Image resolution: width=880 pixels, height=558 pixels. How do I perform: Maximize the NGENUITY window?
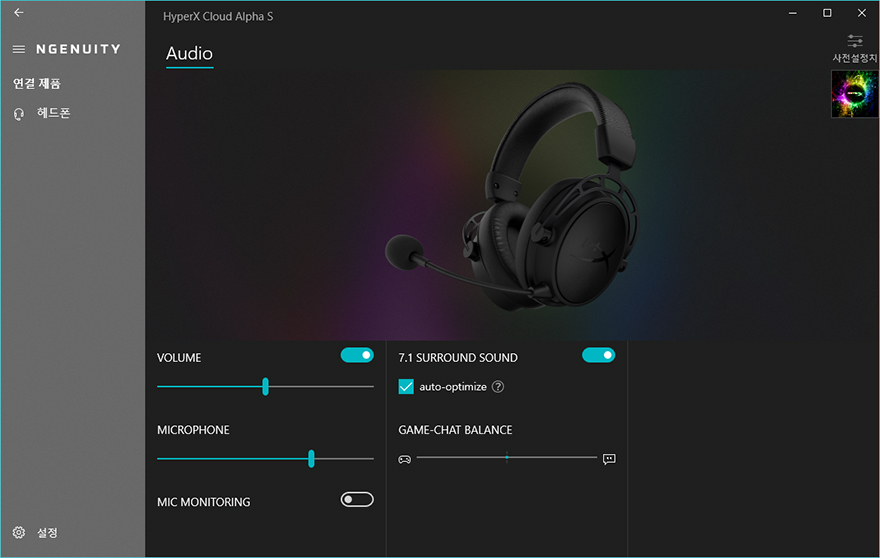point(827,13)
